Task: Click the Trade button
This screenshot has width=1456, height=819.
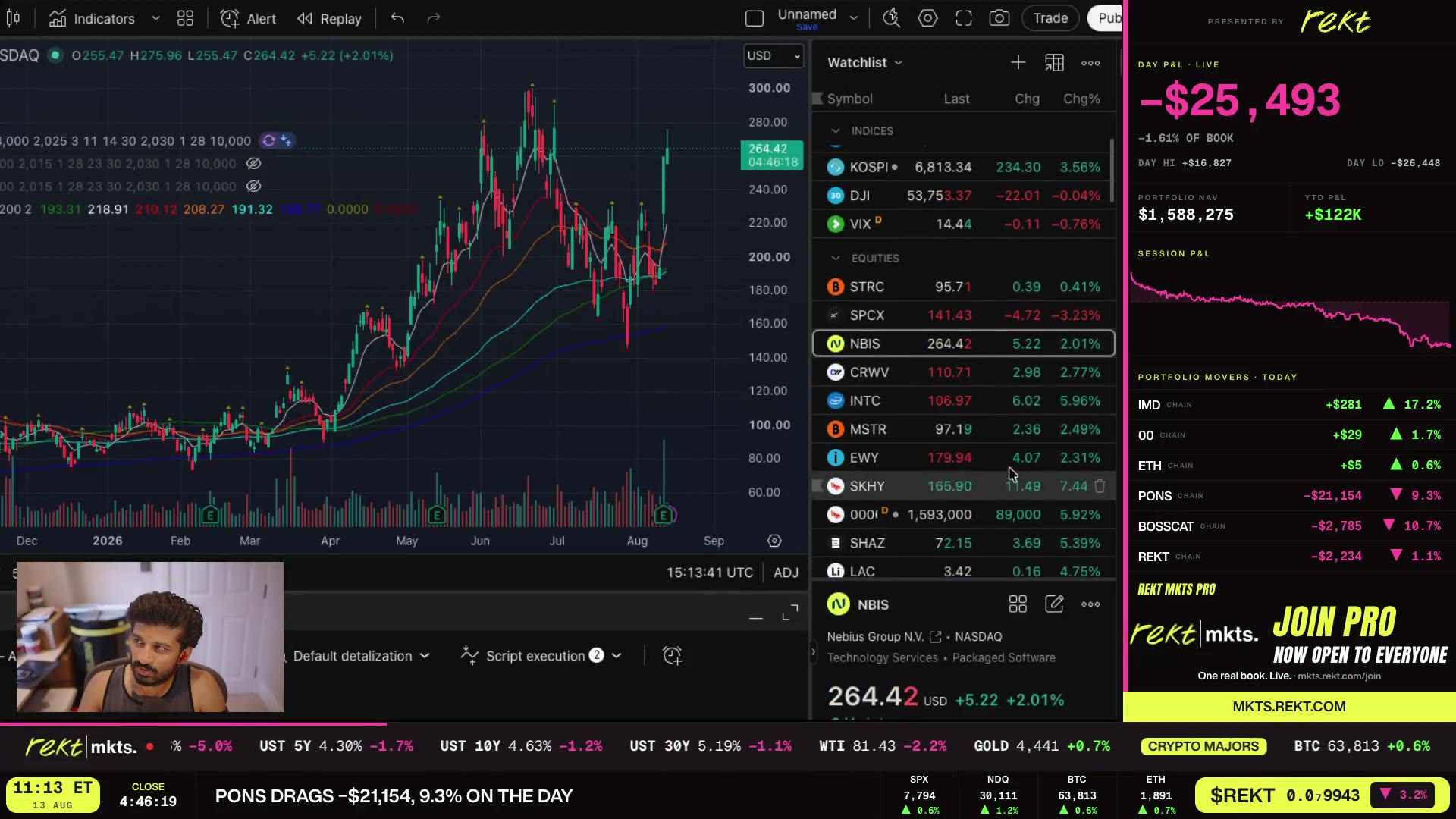Action: pyautogui.click(x=1050, y=19)
